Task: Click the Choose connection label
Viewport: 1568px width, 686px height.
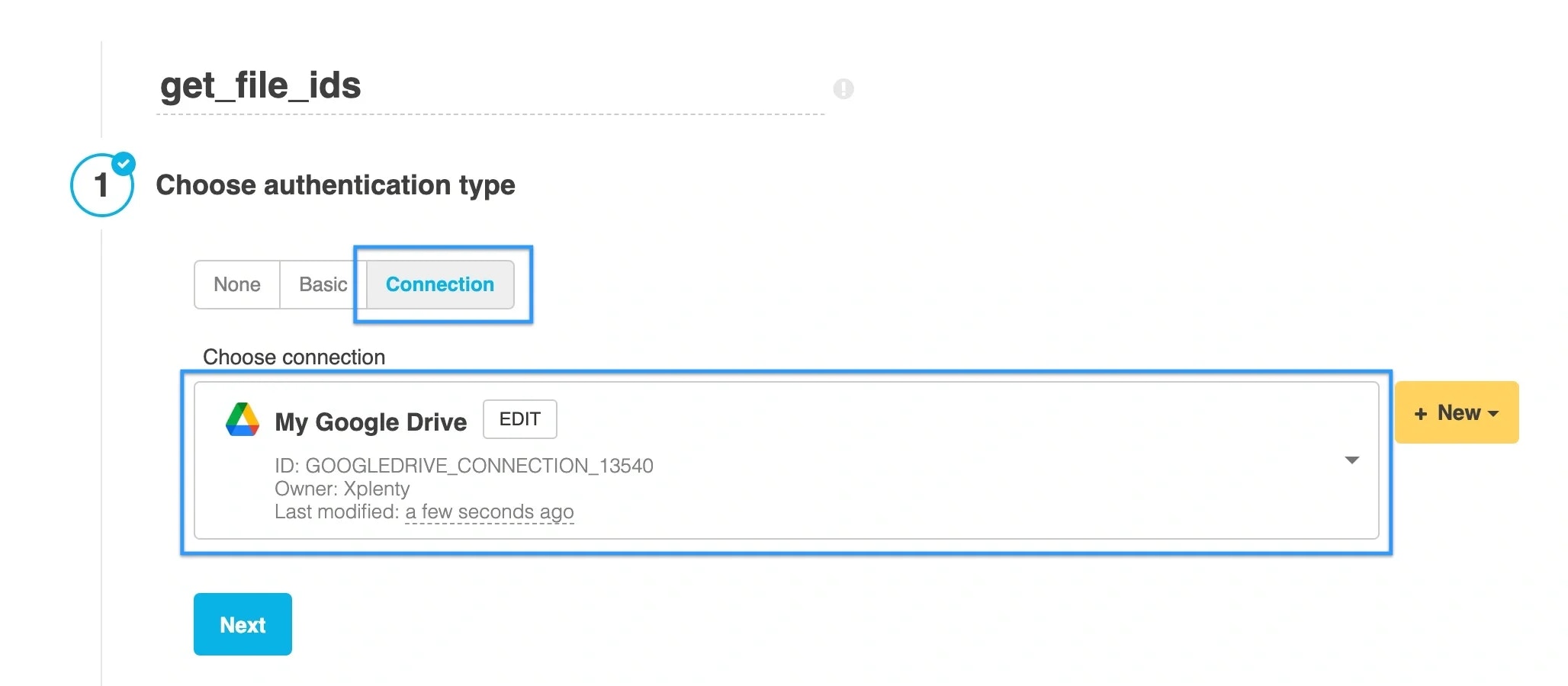Action: click(x=294, y=357)
